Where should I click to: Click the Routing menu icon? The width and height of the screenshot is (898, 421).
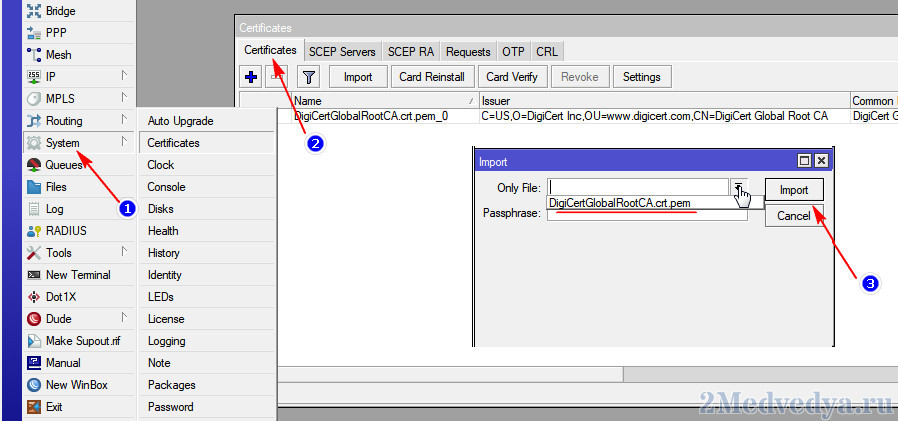[x=34, y=120]
